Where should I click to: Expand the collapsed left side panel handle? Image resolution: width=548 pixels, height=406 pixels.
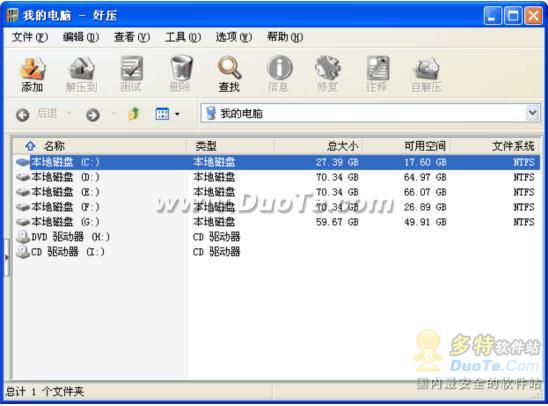pos(7,258)
